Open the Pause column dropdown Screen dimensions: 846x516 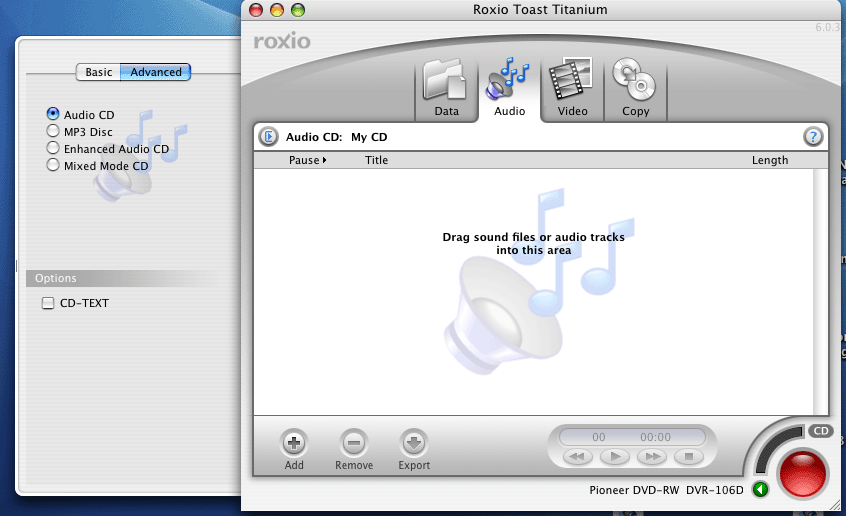308,160
